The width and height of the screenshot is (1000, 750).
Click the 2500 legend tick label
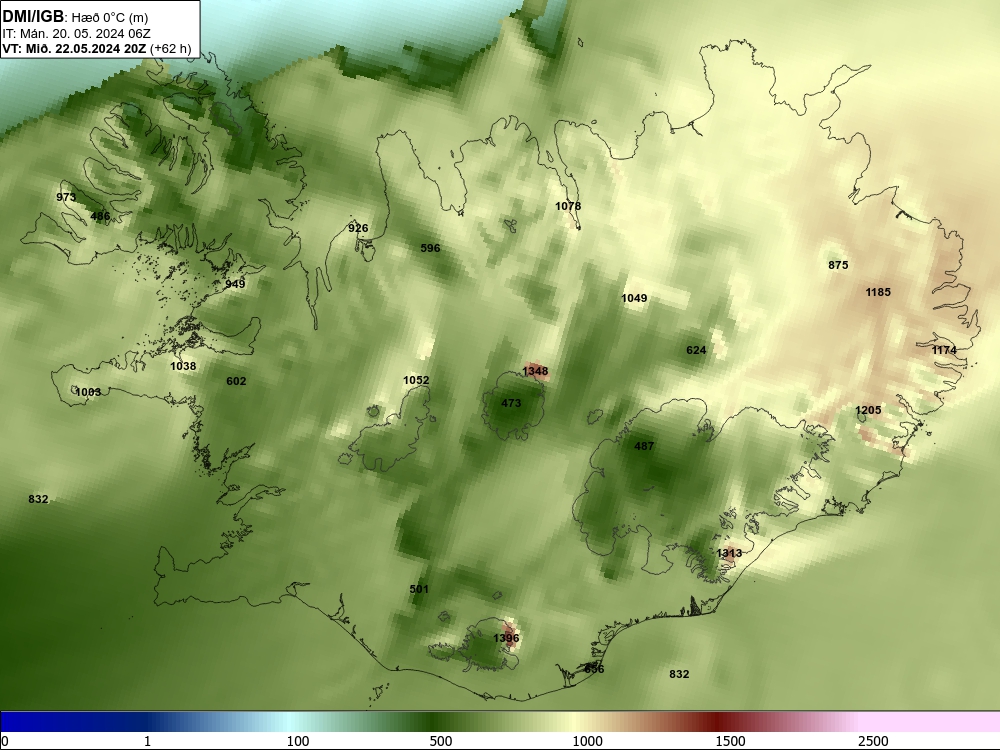click(x=873, y=741)
